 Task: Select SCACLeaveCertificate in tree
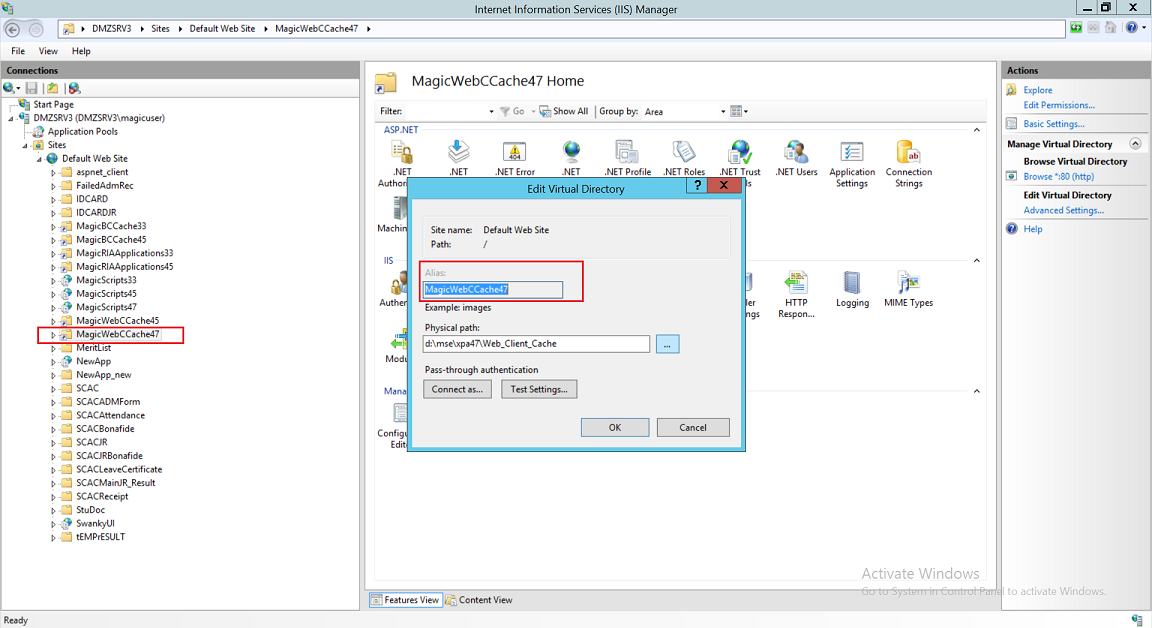point(119,469)
